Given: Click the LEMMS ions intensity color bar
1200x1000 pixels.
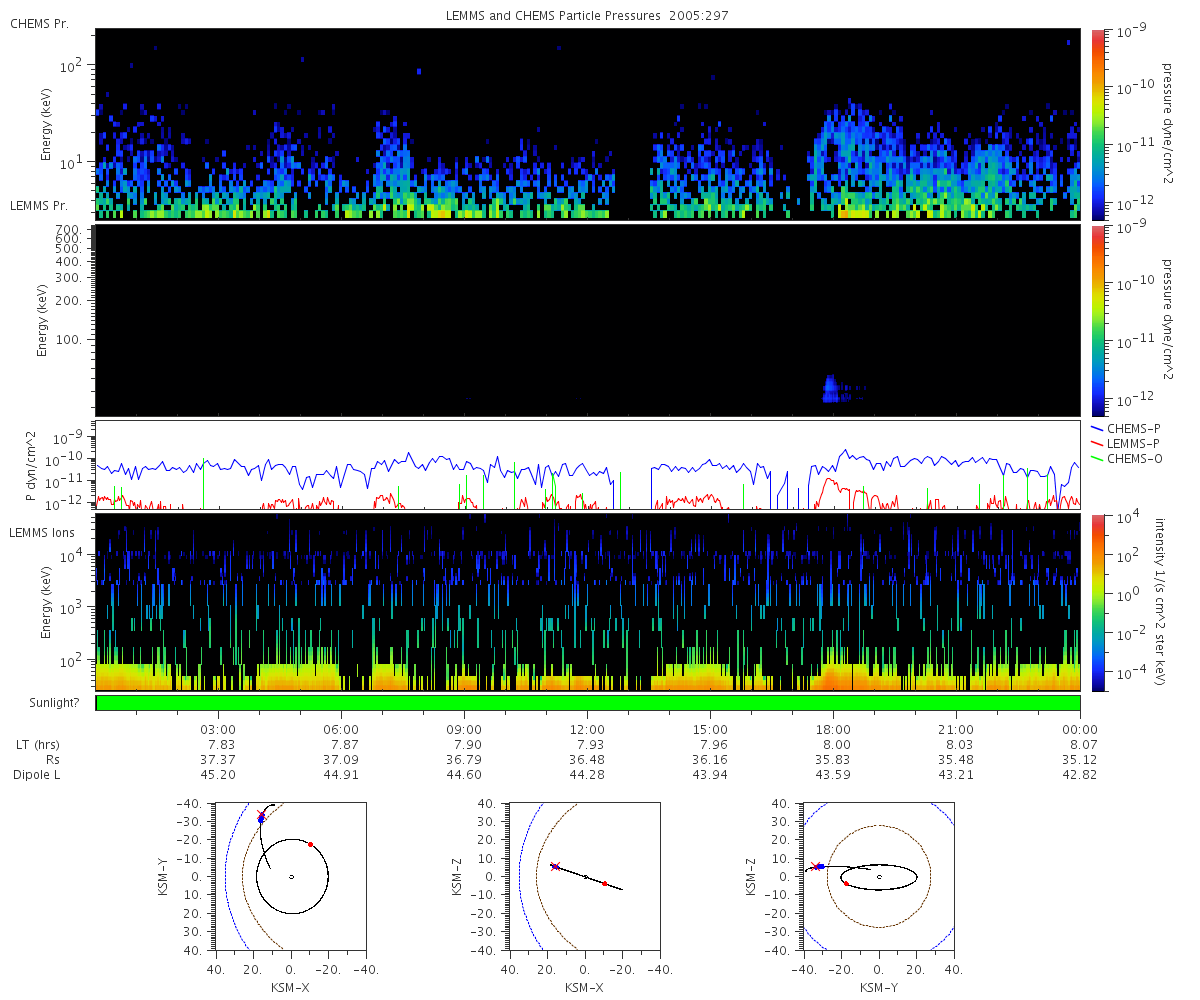Looking at the screenshot, I should point(1097,603).
